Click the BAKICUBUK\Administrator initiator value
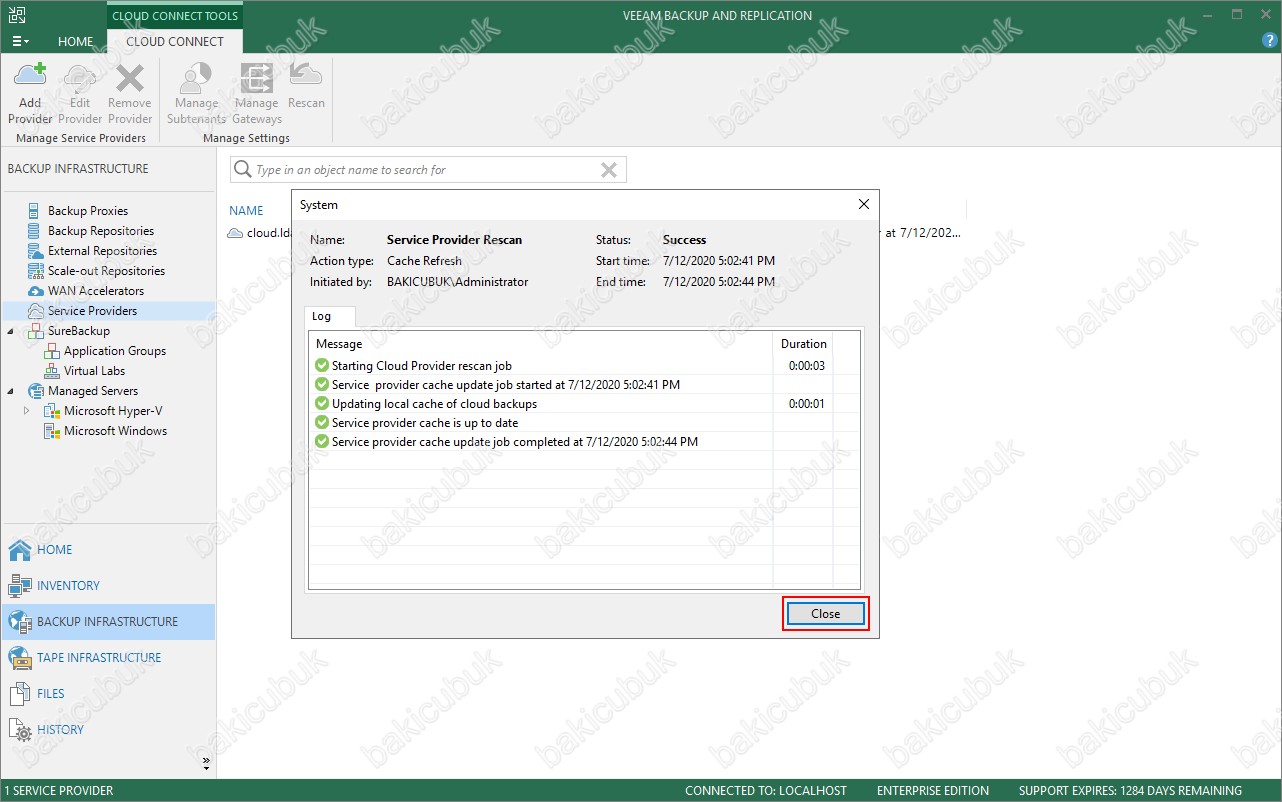Screen dimensions: 1282x802 click(457, 282)
